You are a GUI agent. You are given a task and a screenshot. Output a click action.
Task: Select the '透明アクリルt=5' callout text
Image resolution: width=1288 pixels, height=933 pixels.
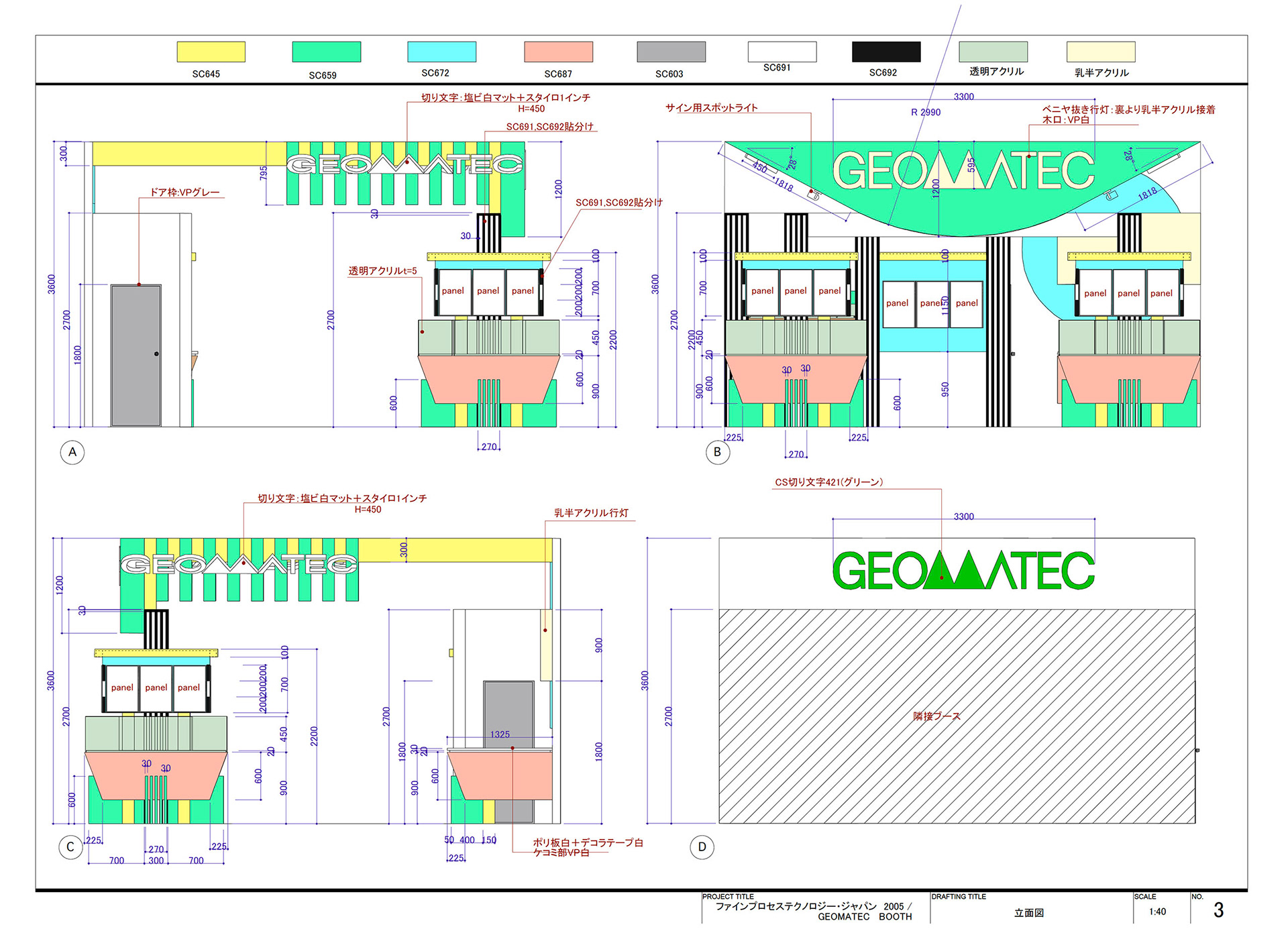(382, 271)
